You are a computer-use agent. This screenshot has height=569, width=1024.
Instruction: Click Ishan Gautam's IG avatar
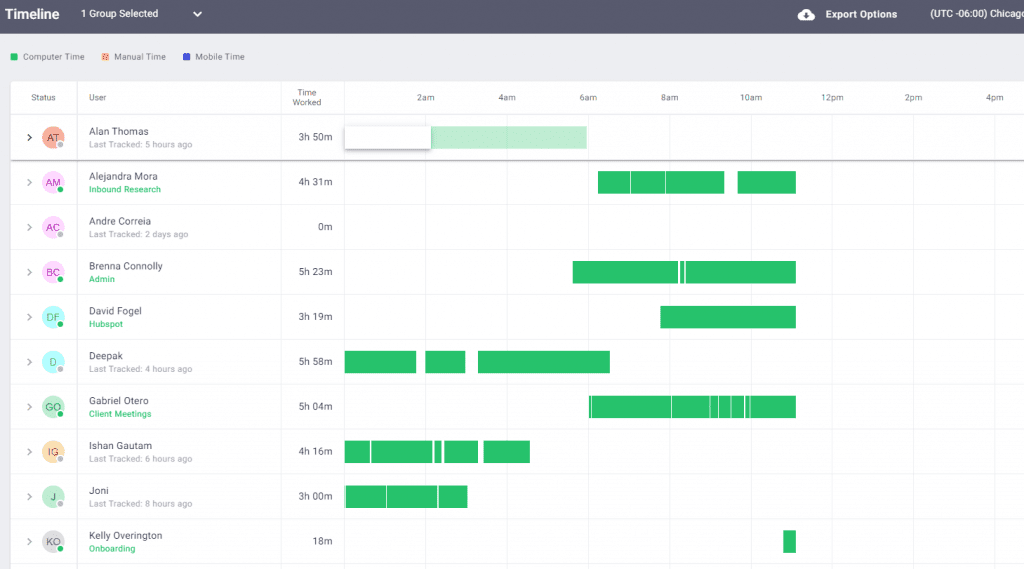coord(53,452)
